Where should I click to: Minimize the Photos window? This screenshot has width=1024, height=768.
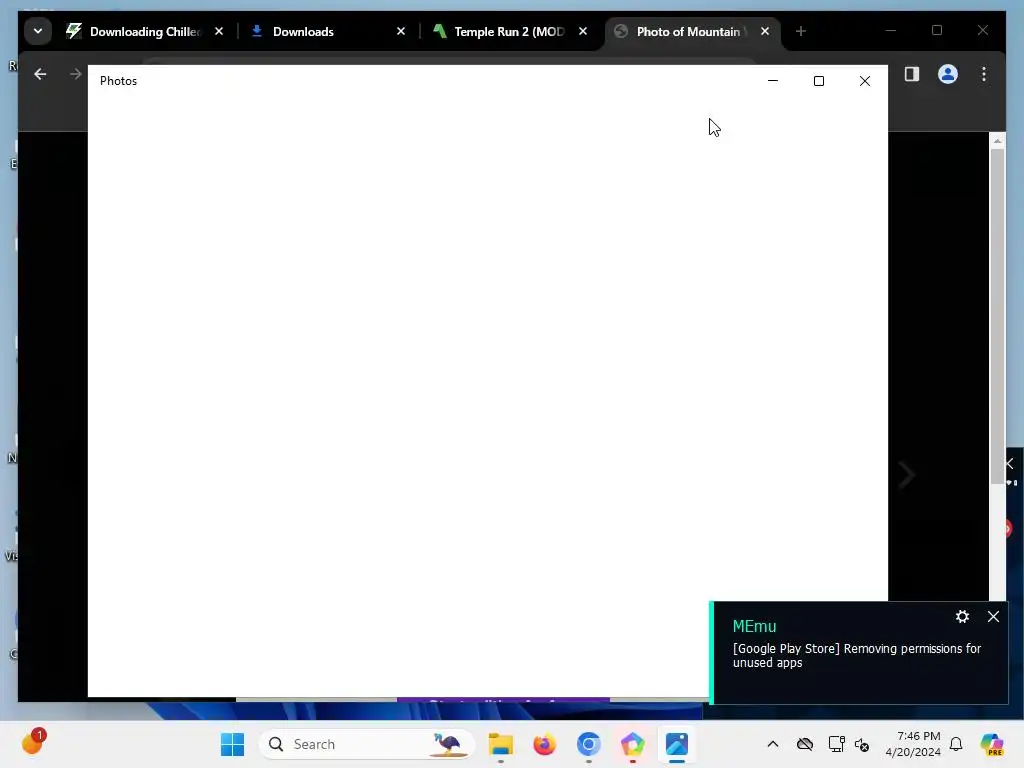(773, 81)
